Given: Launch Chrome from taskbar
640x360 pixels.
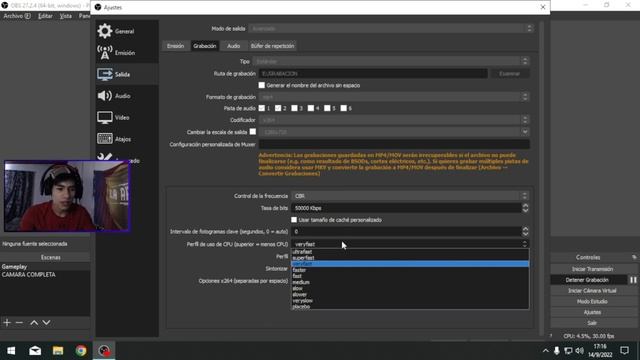Looking at the screenshot, I should click(x=81, y=351).
